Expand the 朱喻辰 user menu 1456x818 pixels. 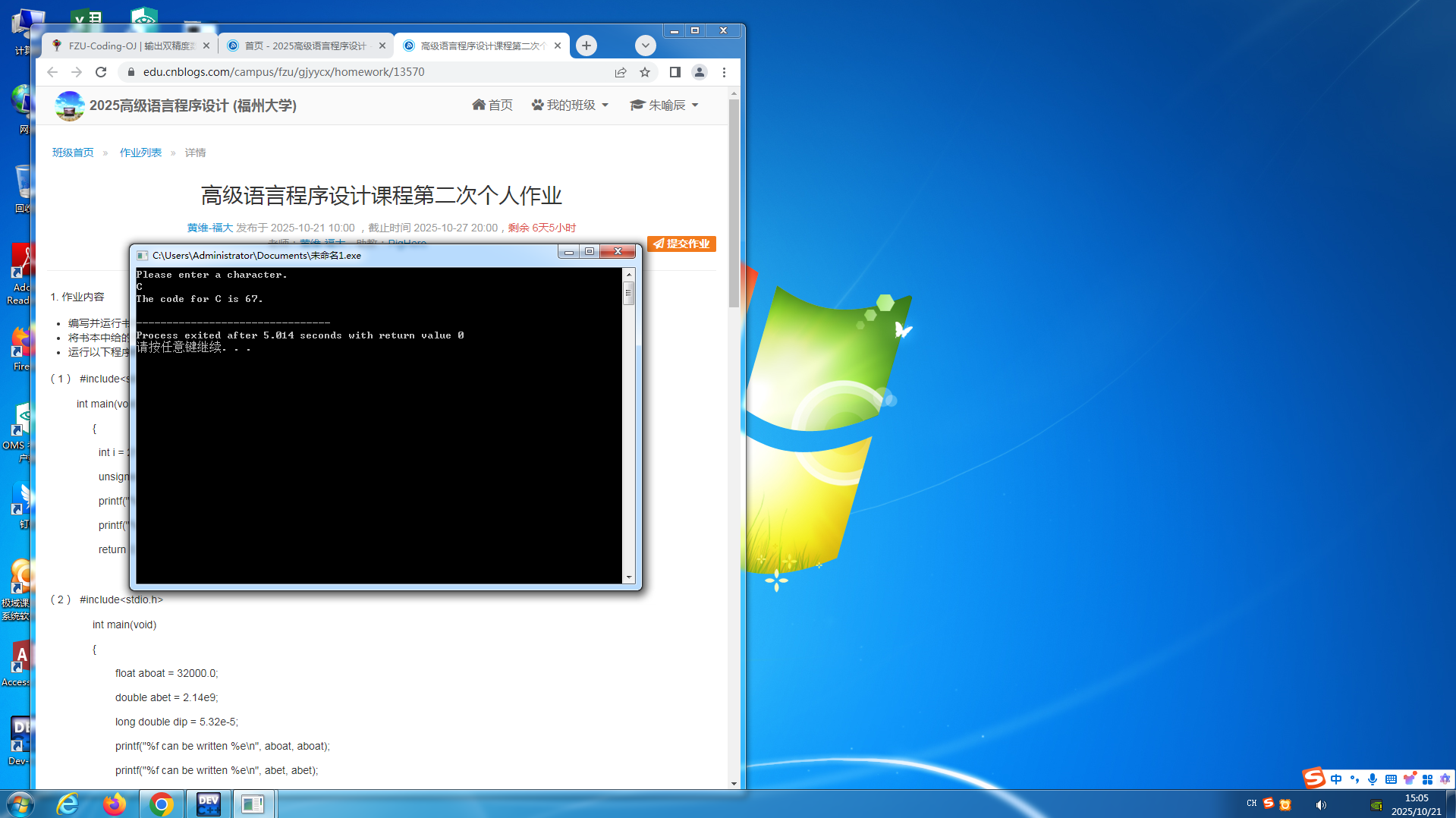click(664, 105)
